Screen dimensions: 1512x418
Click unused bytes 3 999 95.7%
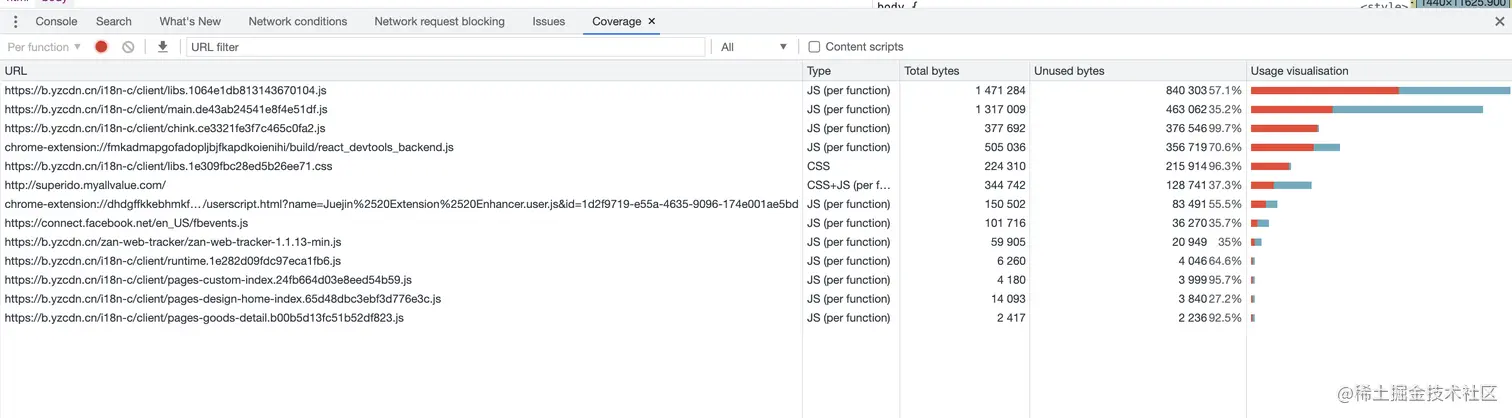[x=1210, y=280]
